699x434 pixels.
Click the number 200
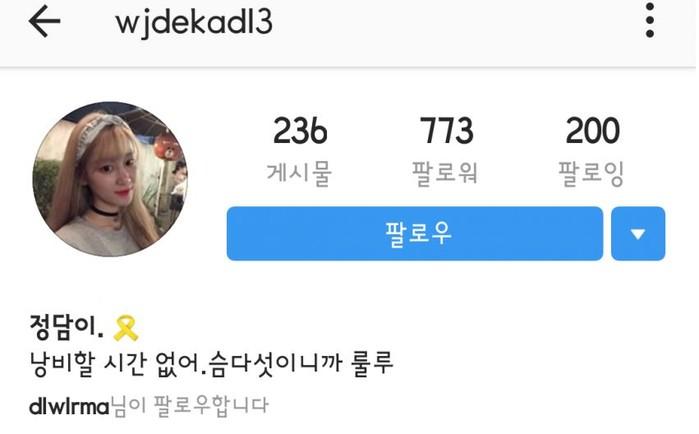[x=592, y=131]
